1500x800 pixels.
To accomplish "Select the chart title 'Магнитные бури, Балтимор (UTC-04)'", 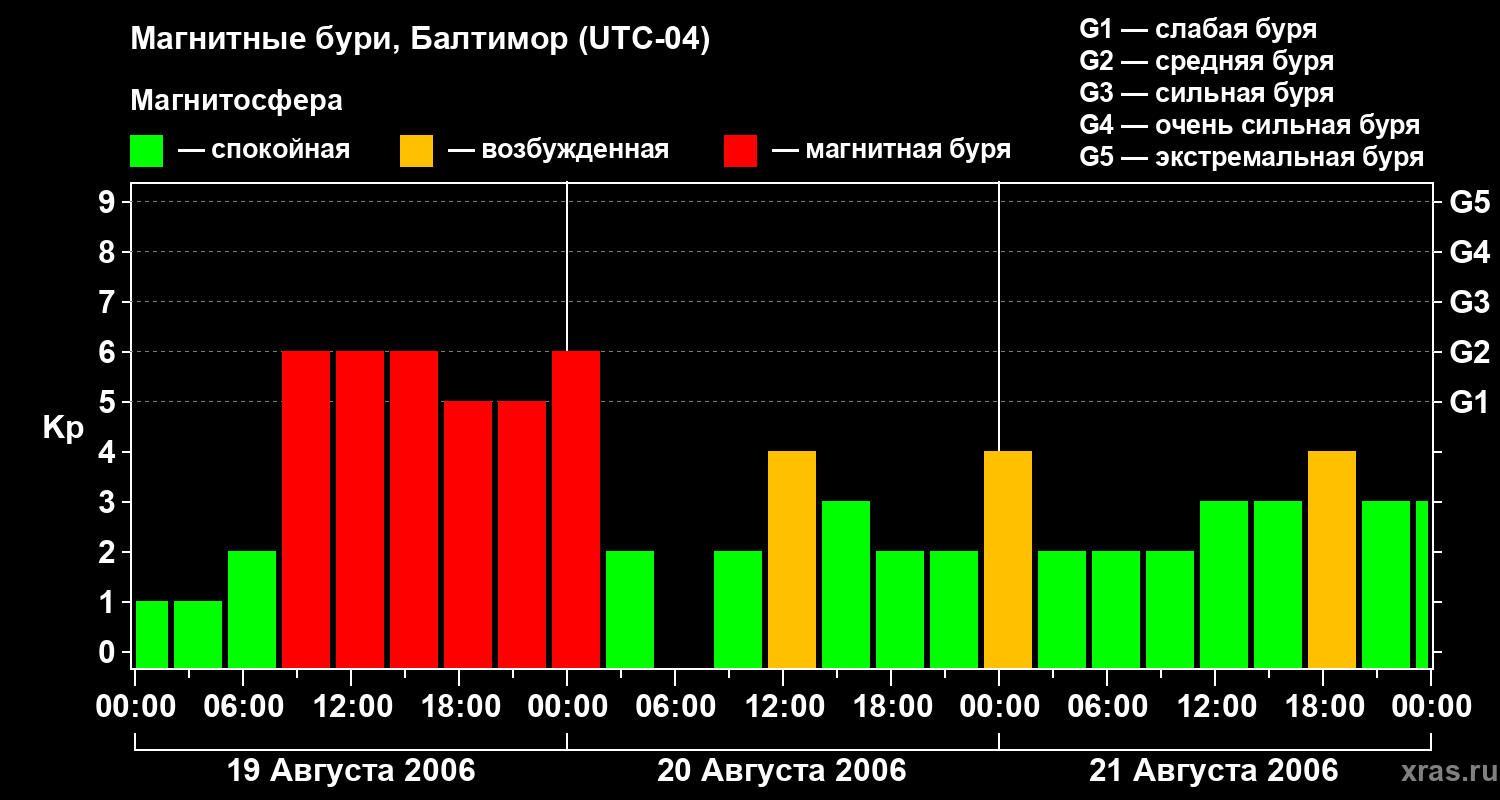I will pyautogui.click(x=420, y=41).
